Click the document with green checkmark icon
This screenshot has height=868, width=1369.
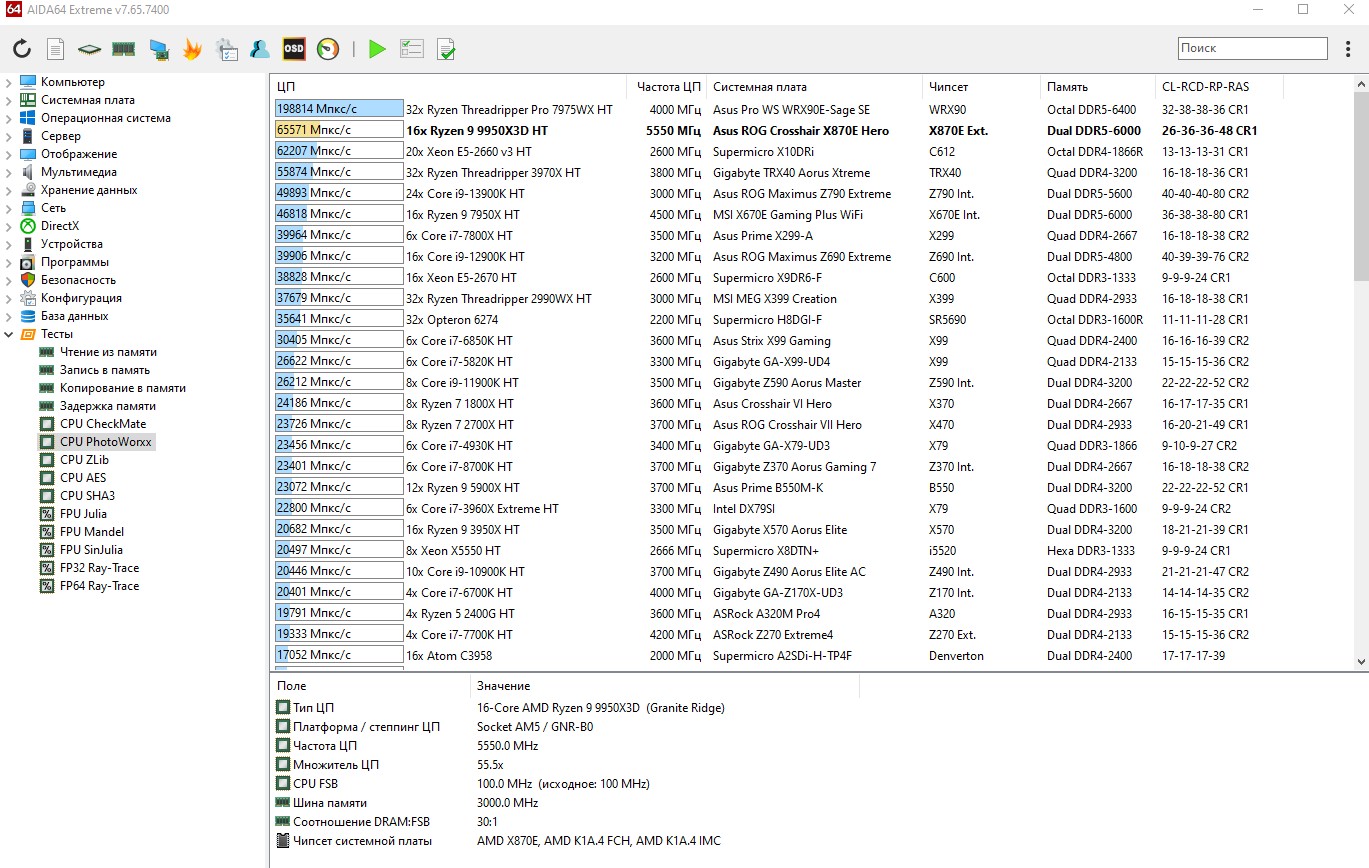446,48
